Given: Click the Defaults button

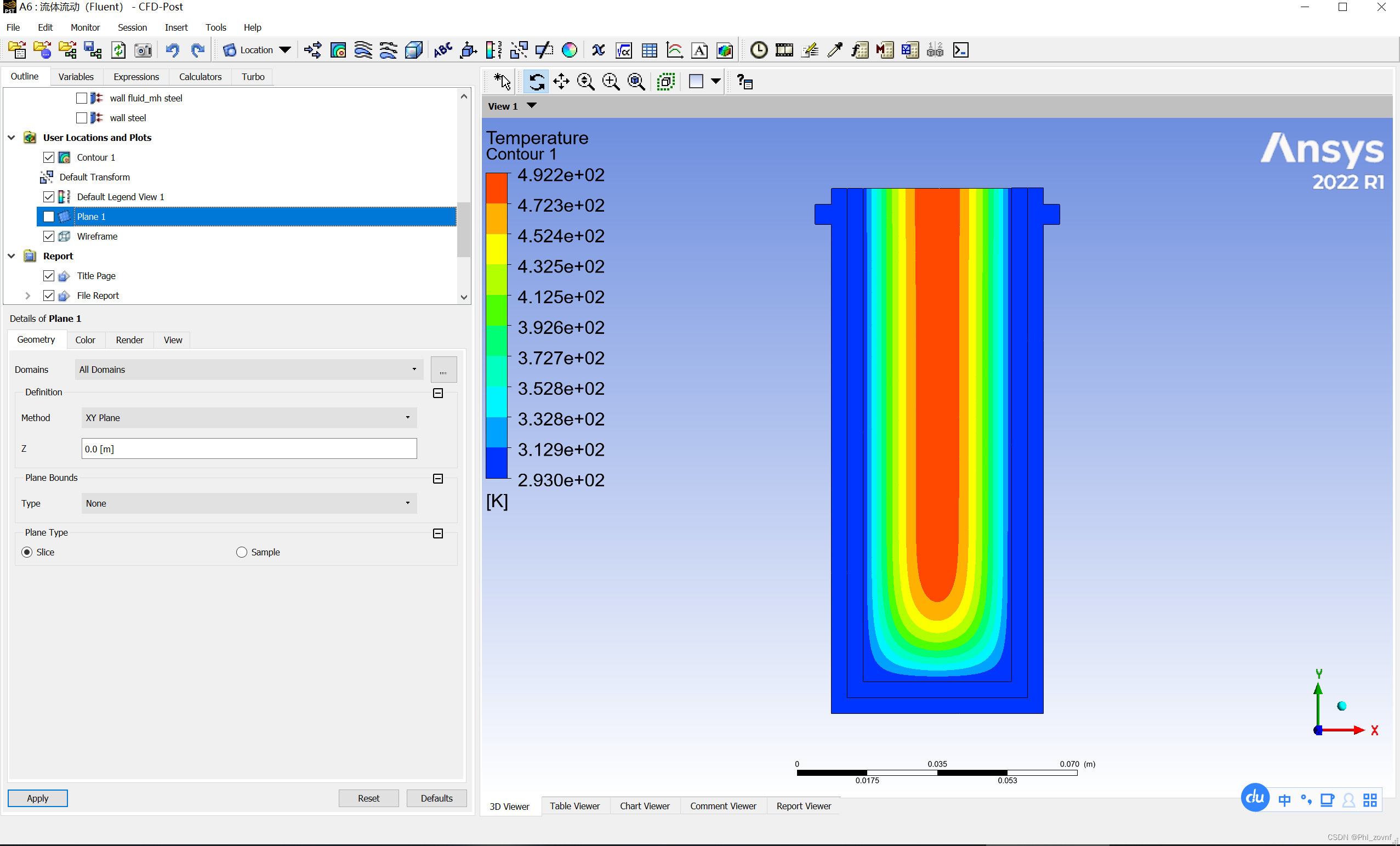Looking at the screenshot, I should tap(436, 798).
